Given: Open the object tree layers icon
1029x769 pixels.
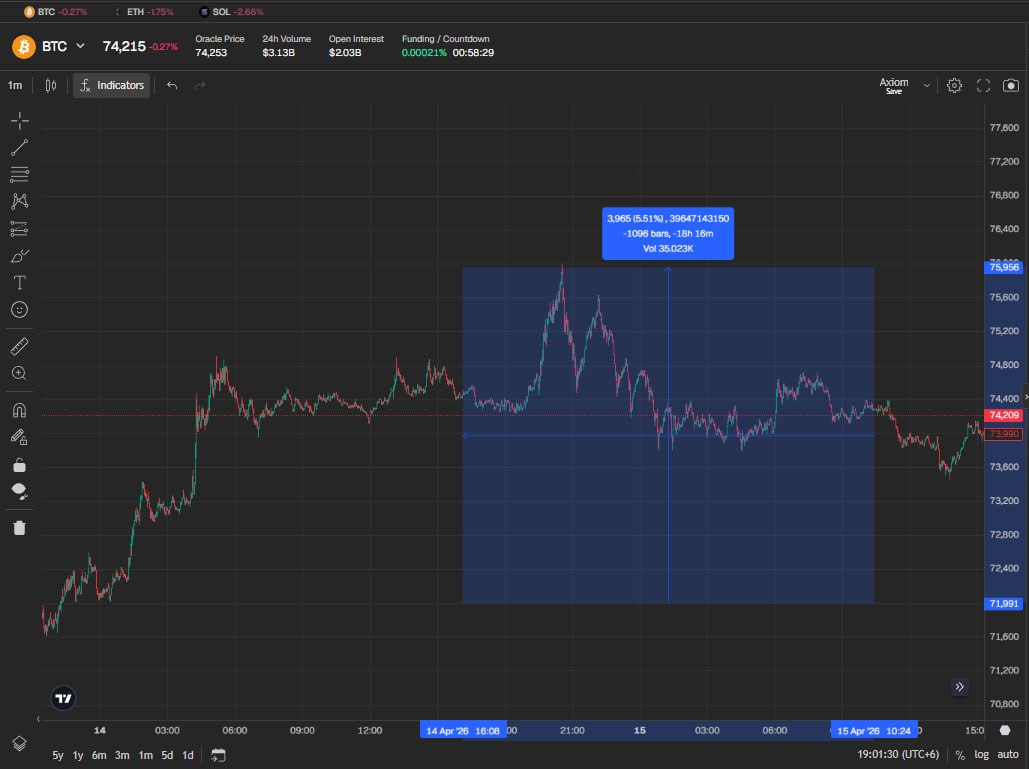Looking at the screenshot, I should (19, 743).
